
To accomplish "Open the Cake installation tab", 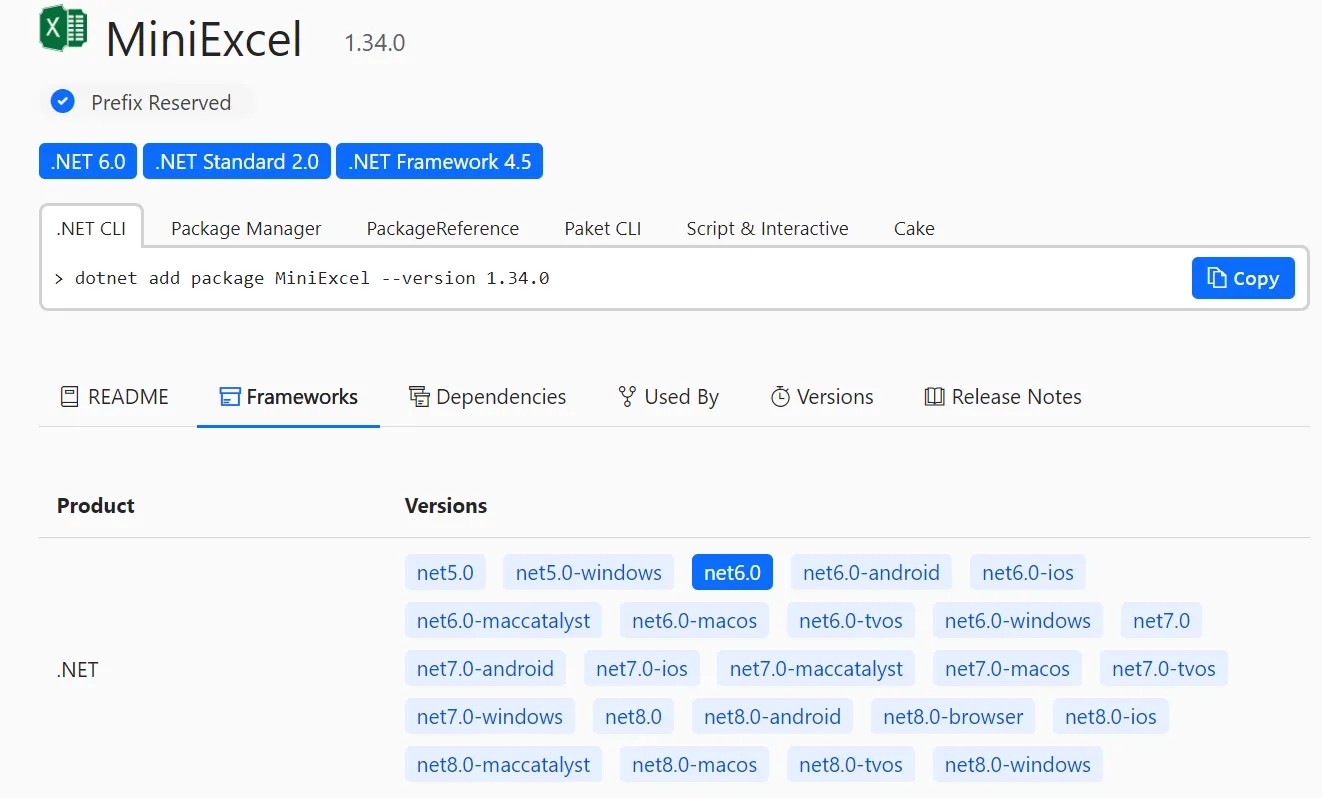I will pyautogui.click(x=913, y=228).
